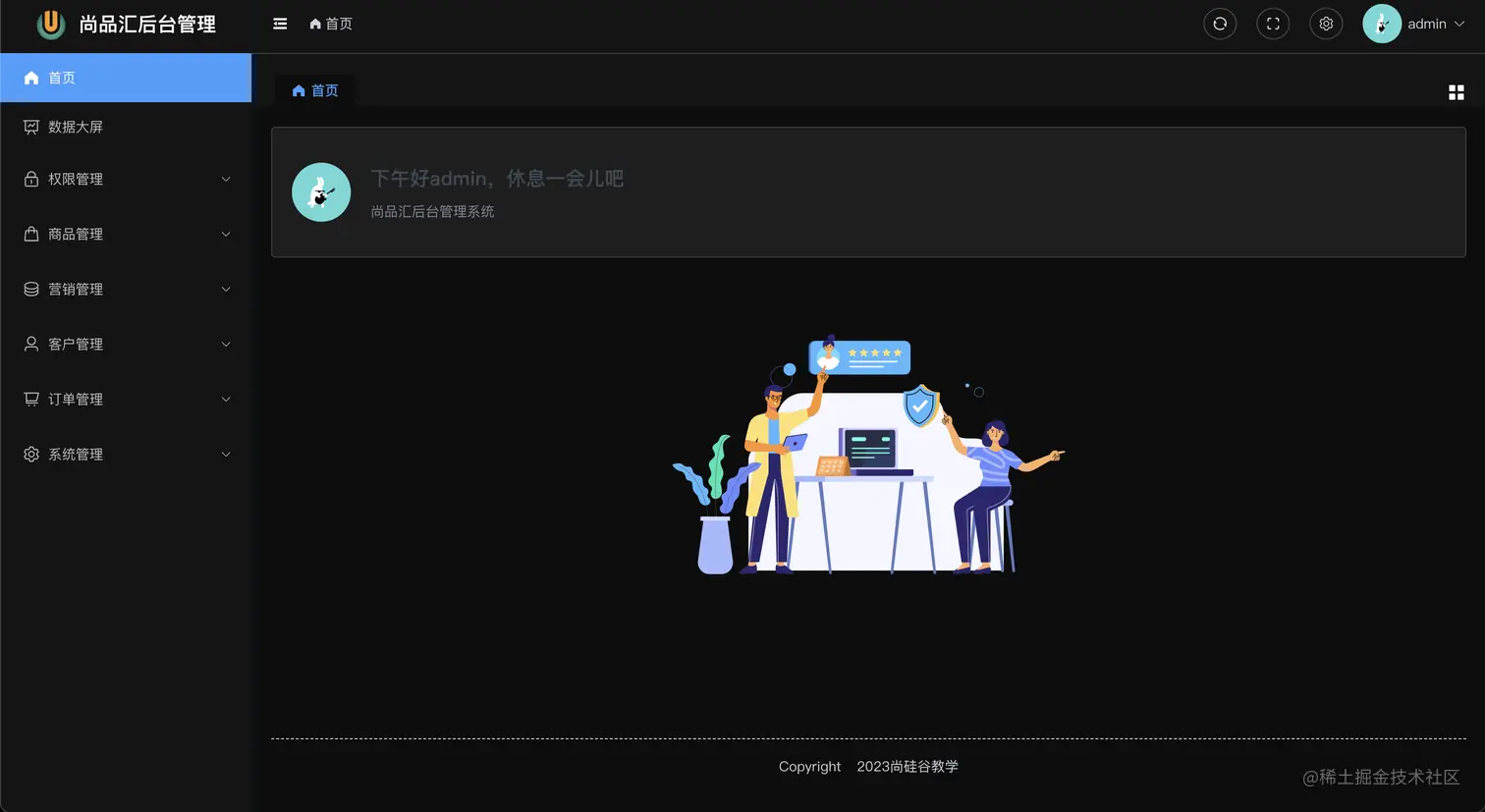Click the 商品管理 bag icon

click(31, 234)
